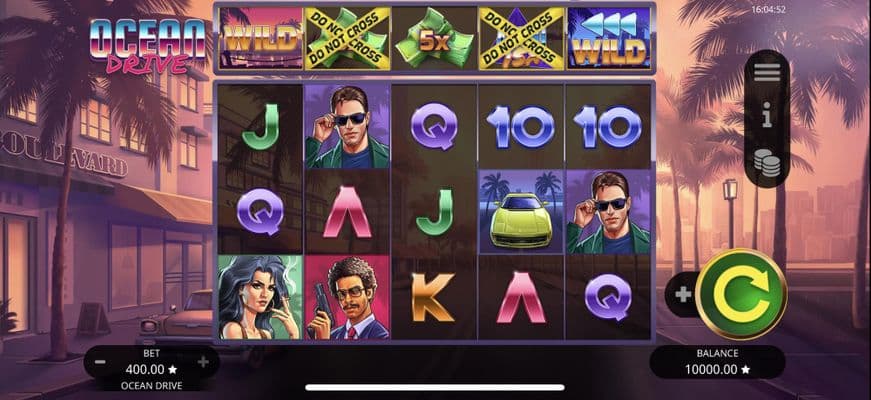Click the 5x cash multiplier tile

(x=434, y=38)
